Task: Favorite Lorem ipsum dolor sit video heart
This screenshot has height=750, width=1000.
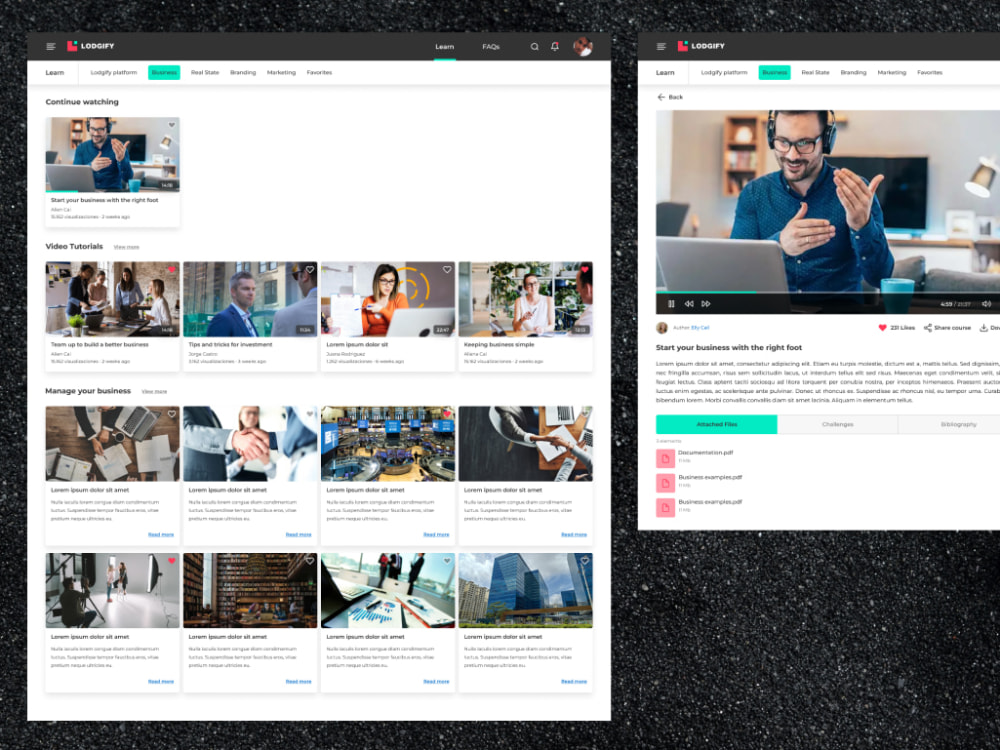Action: [x=447, y=270]
